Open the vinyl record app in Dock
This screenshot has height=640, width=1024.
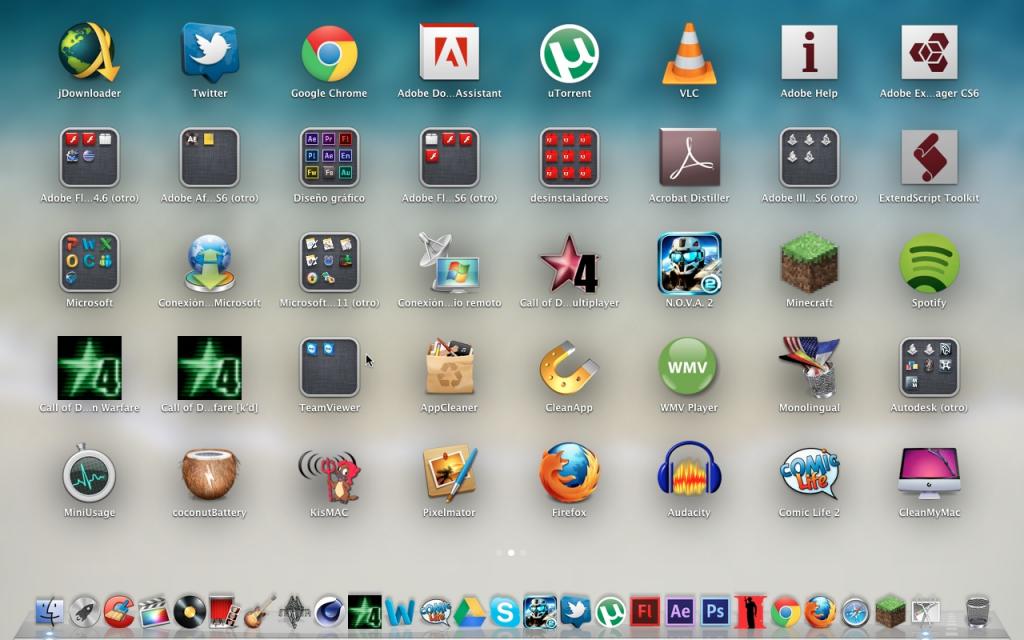coord(189,613)
